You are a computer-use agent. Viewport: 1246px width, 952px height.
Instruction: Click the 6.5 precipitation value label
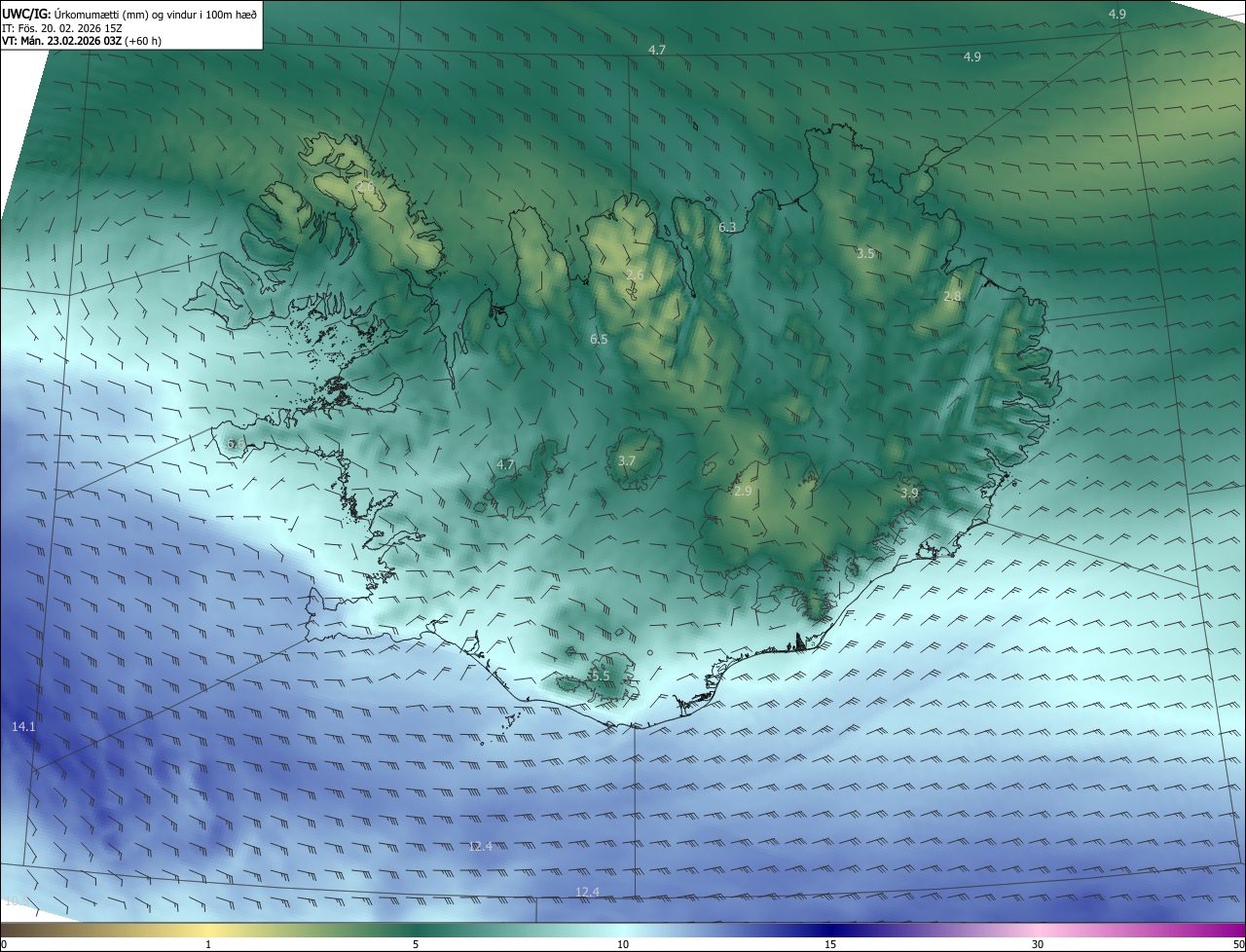(x=599, y=339)
